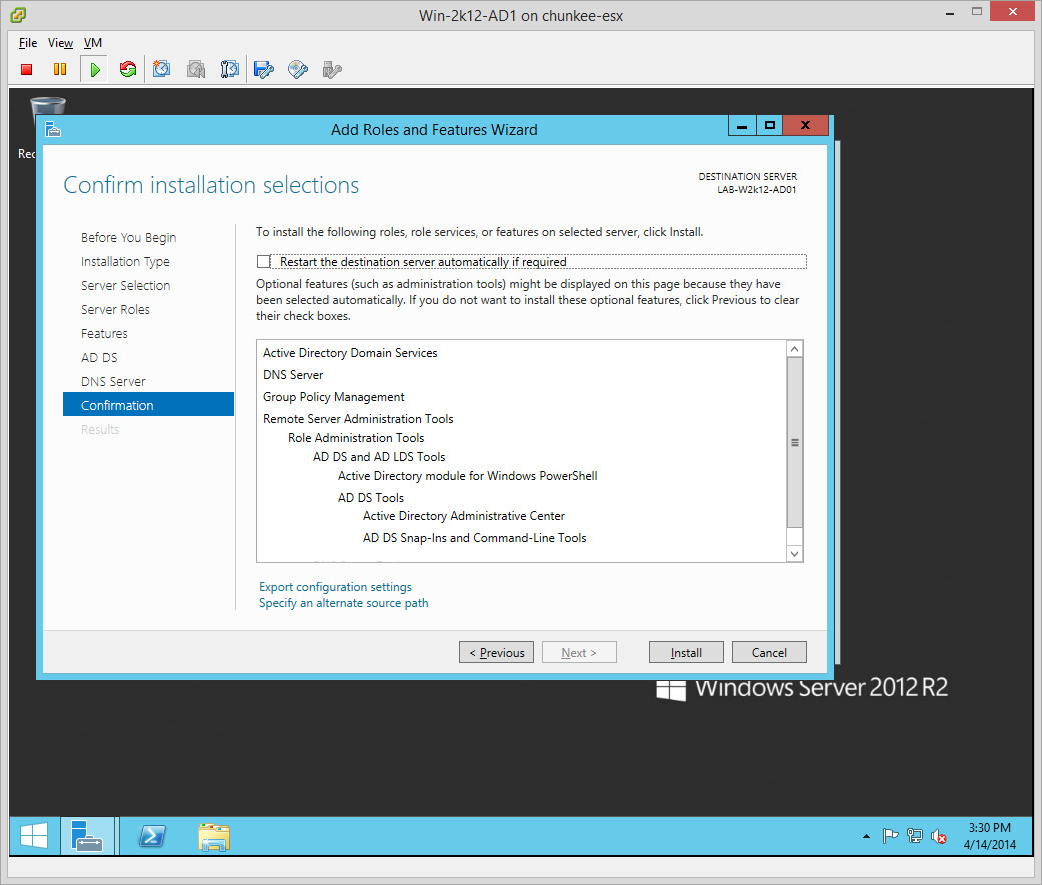Image resolution: width=1042 pixels, height=885 pixels.
Task: Click the Install button
Action: tap(686, 652)
